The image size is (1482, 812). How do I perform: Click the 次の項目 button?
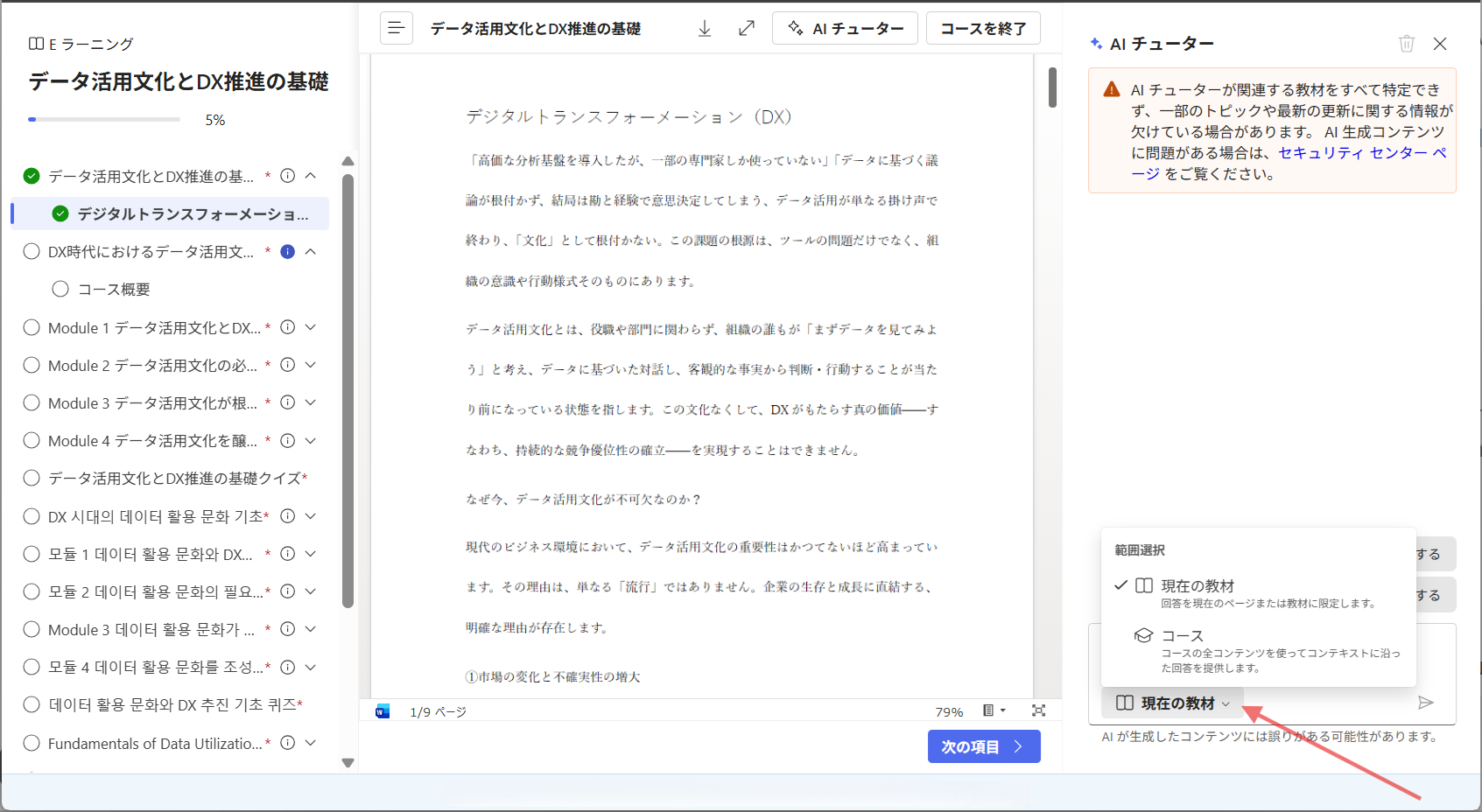coord(984,746)
